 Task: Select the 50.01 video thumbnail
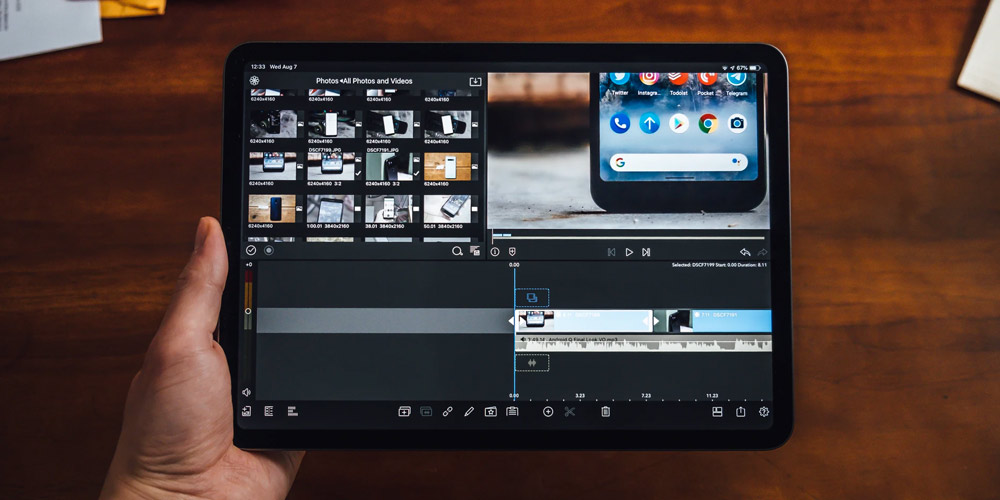(x=448, y=208)
